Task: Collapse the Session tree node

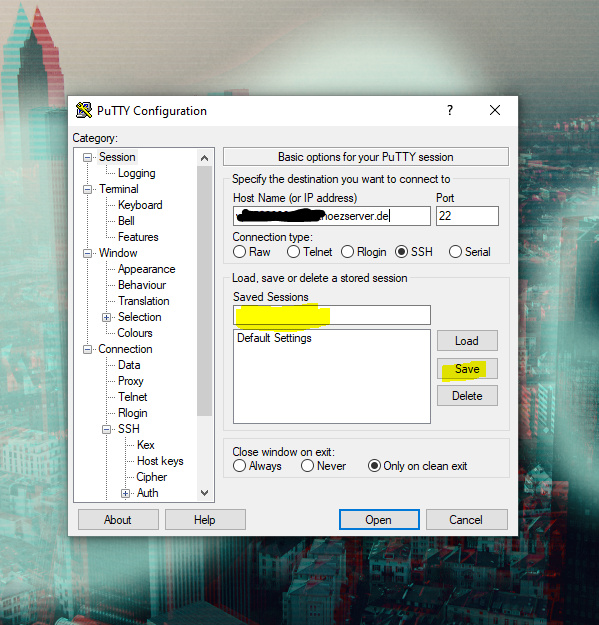Action: [x=87, y=157]
